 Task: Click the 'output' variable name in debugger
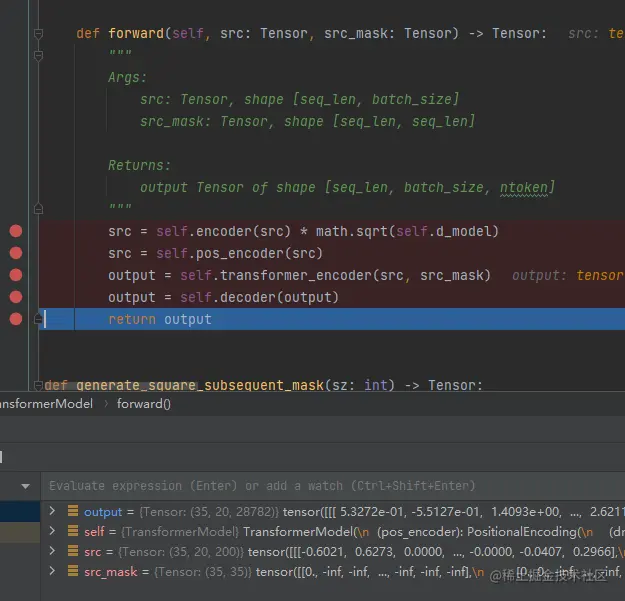pos(103,512)
